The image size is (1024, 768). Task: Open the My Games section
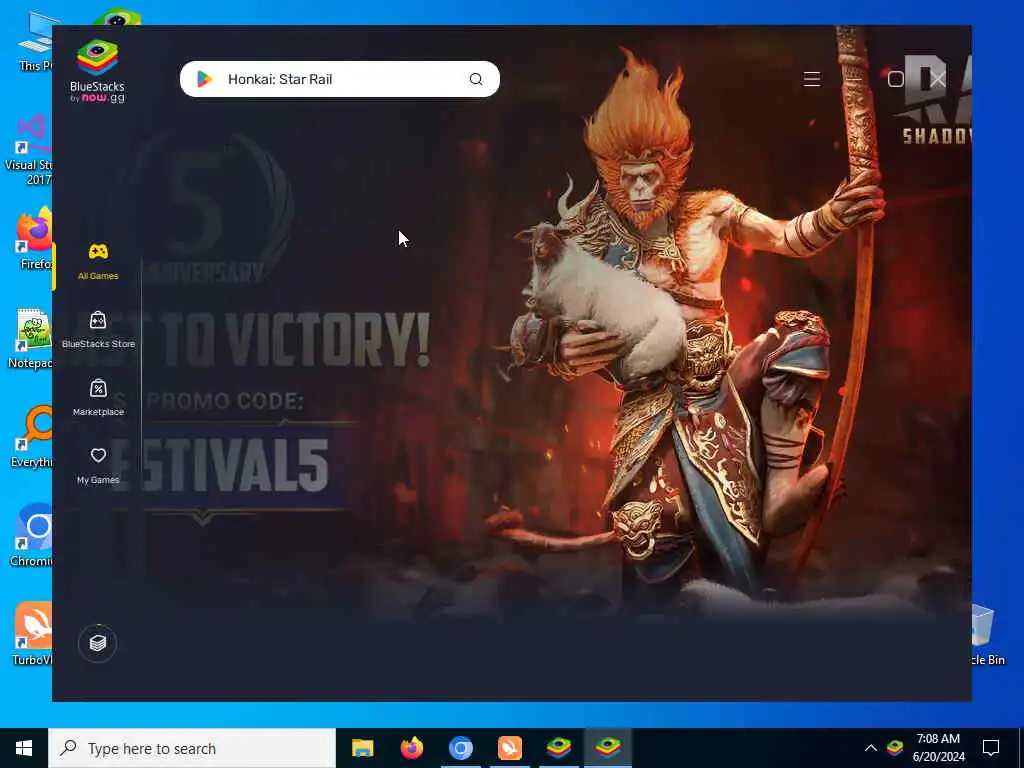point(98,465)
